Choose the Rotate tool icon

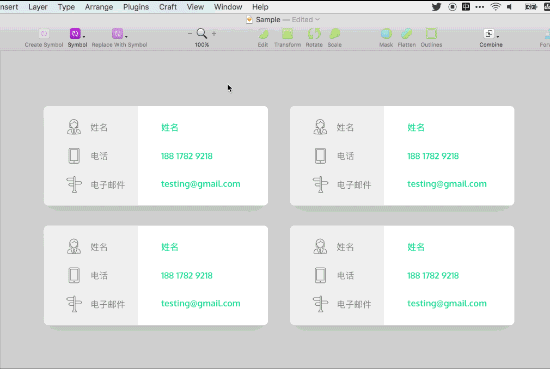click(x=314, y=34)
